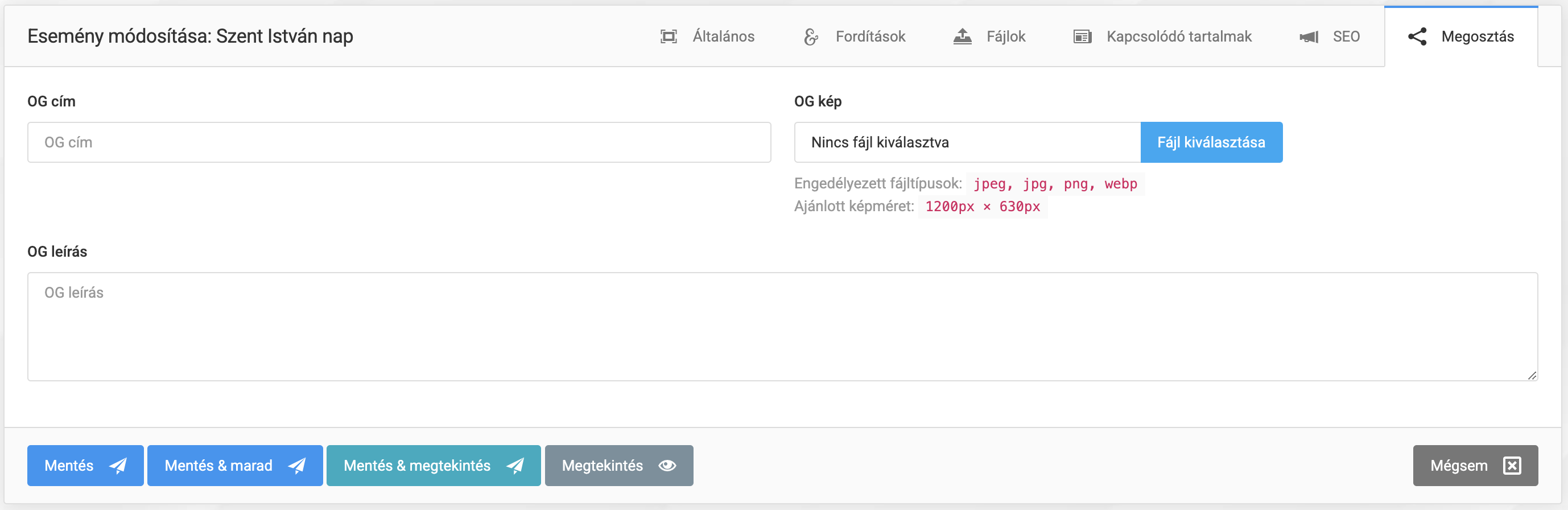Select the SEO tab label
The height and width of the screenshot is (510, 1568).
tap(1346, 36)
